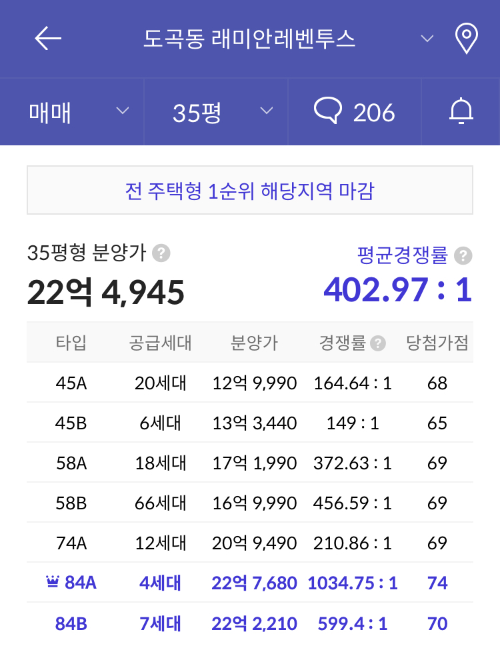Tap score 70 in the 84B row
The image size is (500, 659).
437,623
